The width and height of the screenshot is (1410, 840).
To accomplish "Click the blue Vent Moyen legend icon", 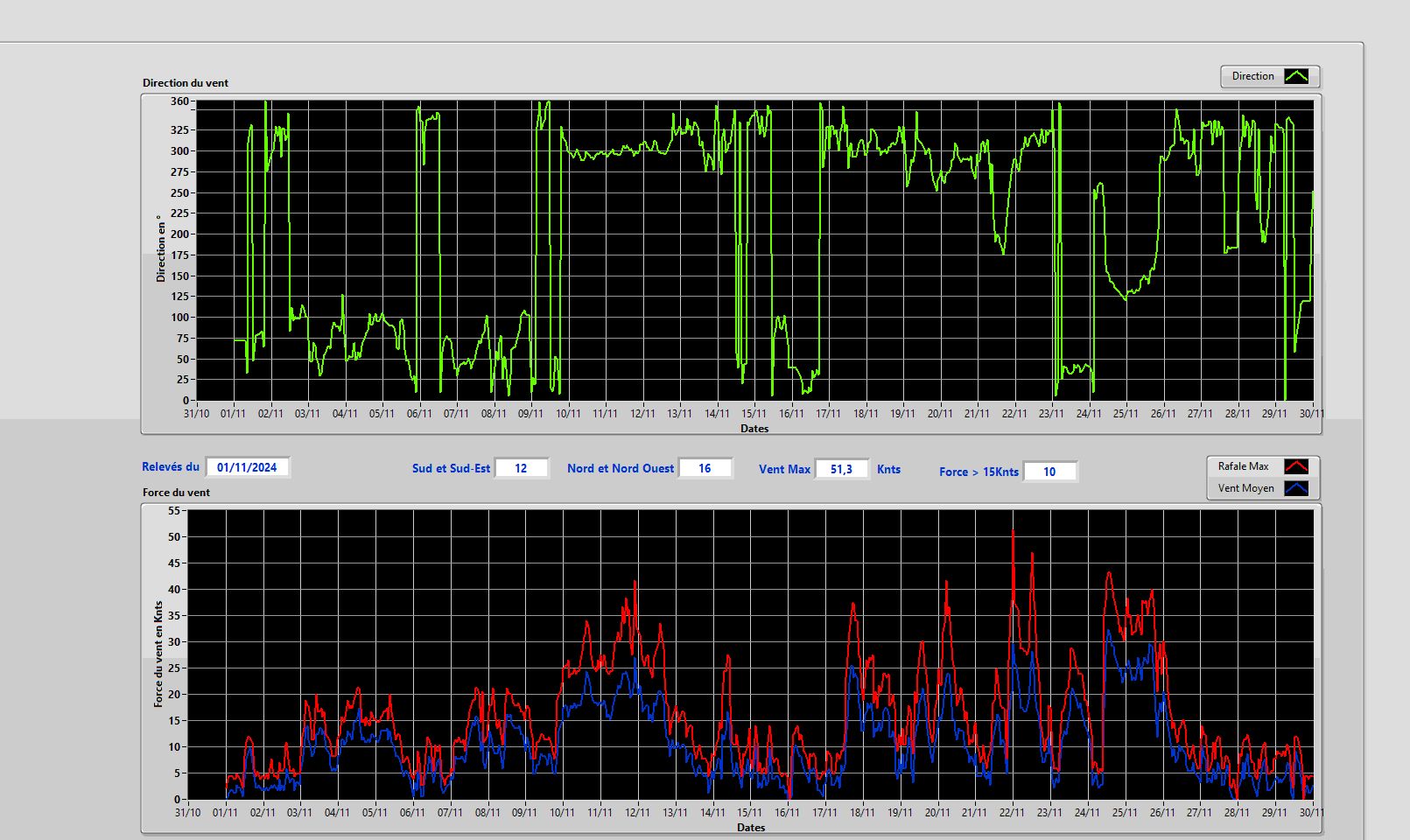I will tap(1296, 488).
